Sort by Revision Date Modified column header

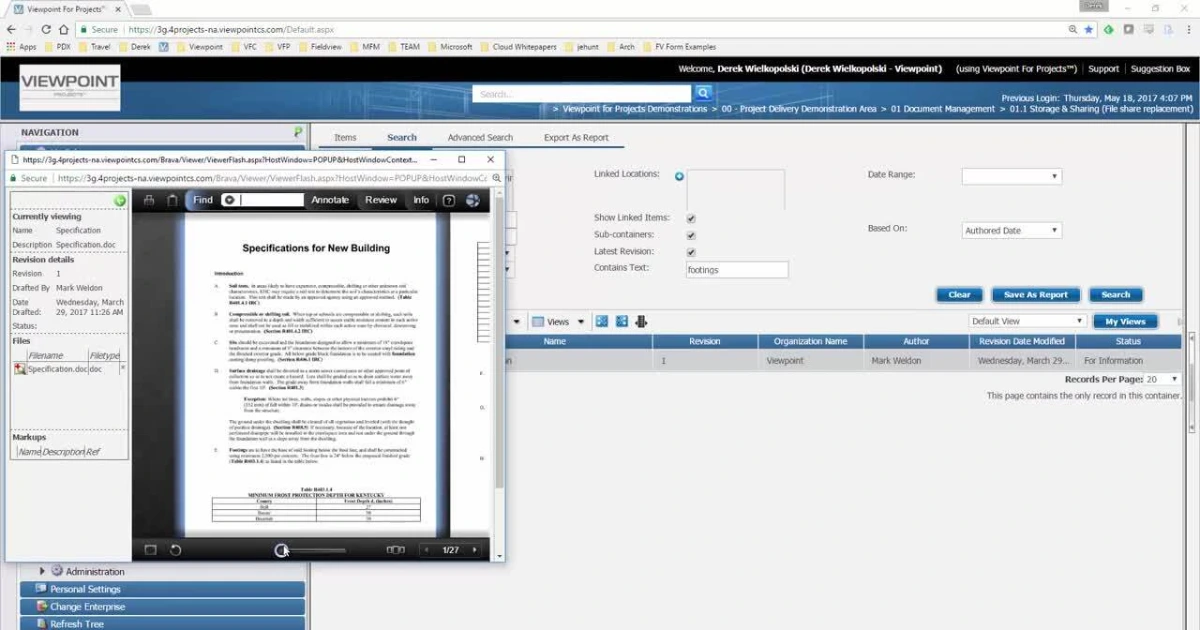click(x=1020, y=341)
